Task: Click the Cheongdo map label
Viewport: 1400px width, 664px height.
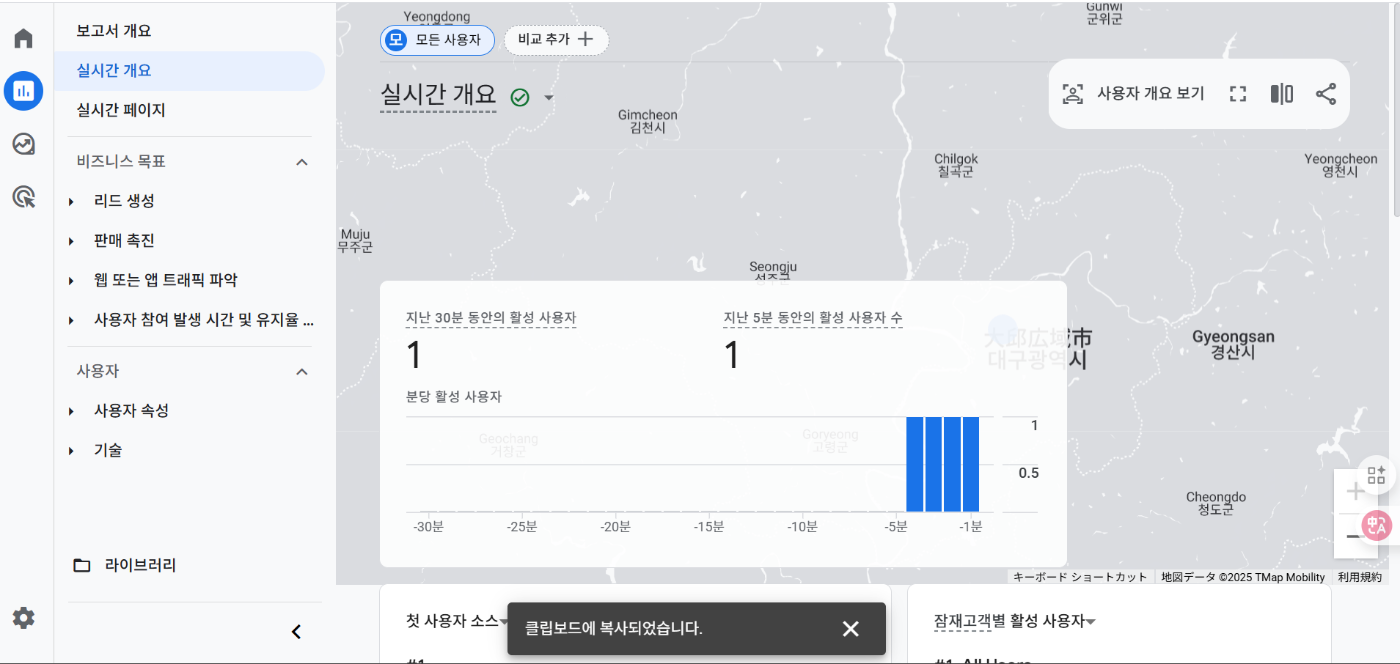Action: click(x=1216, y=503)
